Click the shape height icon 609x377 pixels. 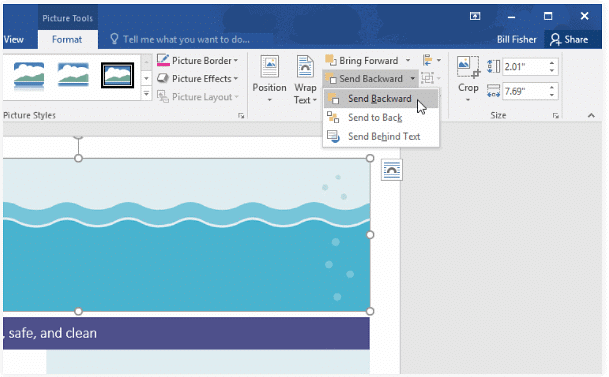[x=493, y=66]
